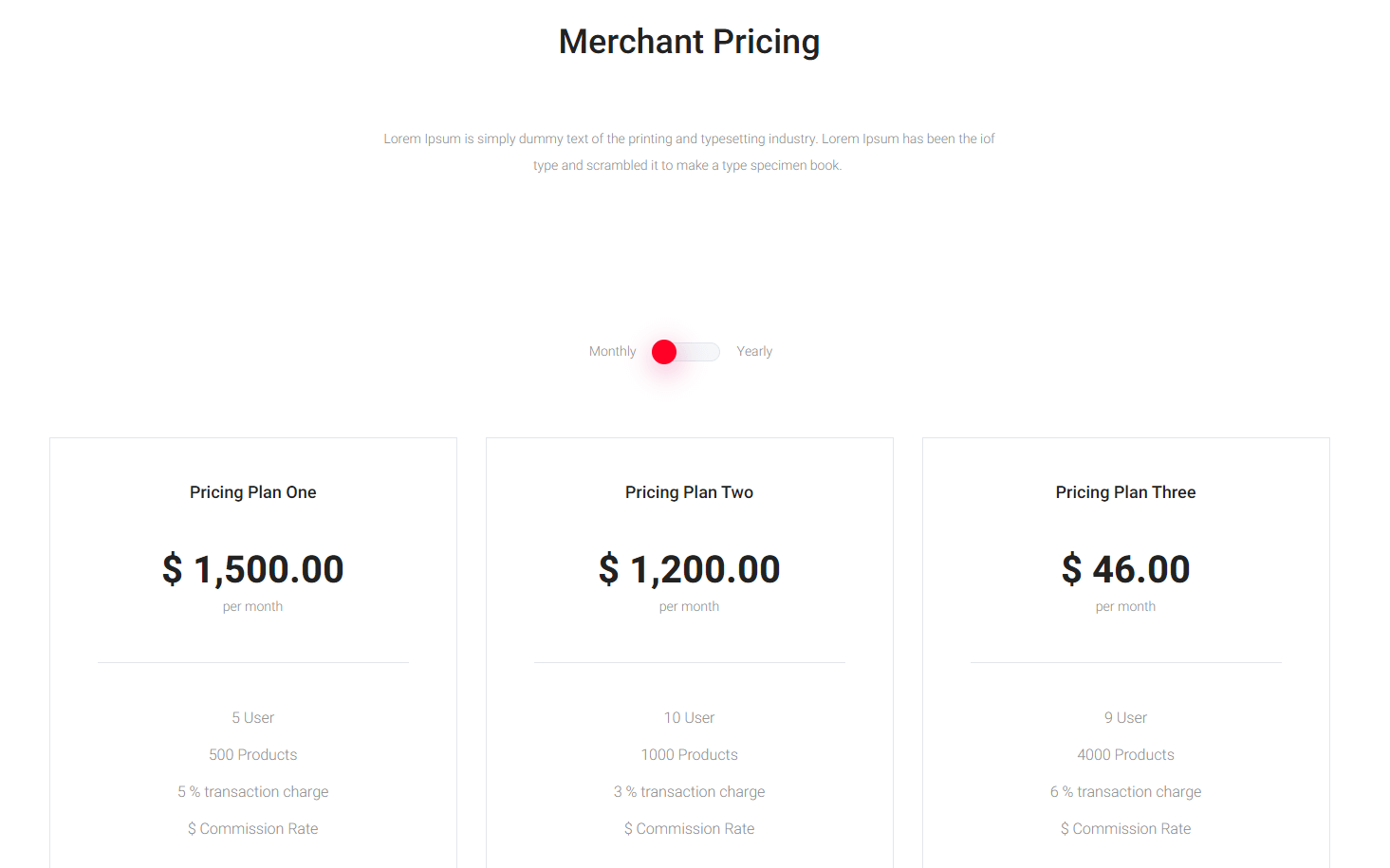The height and width of the screenshot is (868, 1390).
Task: Select the 500 Products feature text
Action: (252, 755)
